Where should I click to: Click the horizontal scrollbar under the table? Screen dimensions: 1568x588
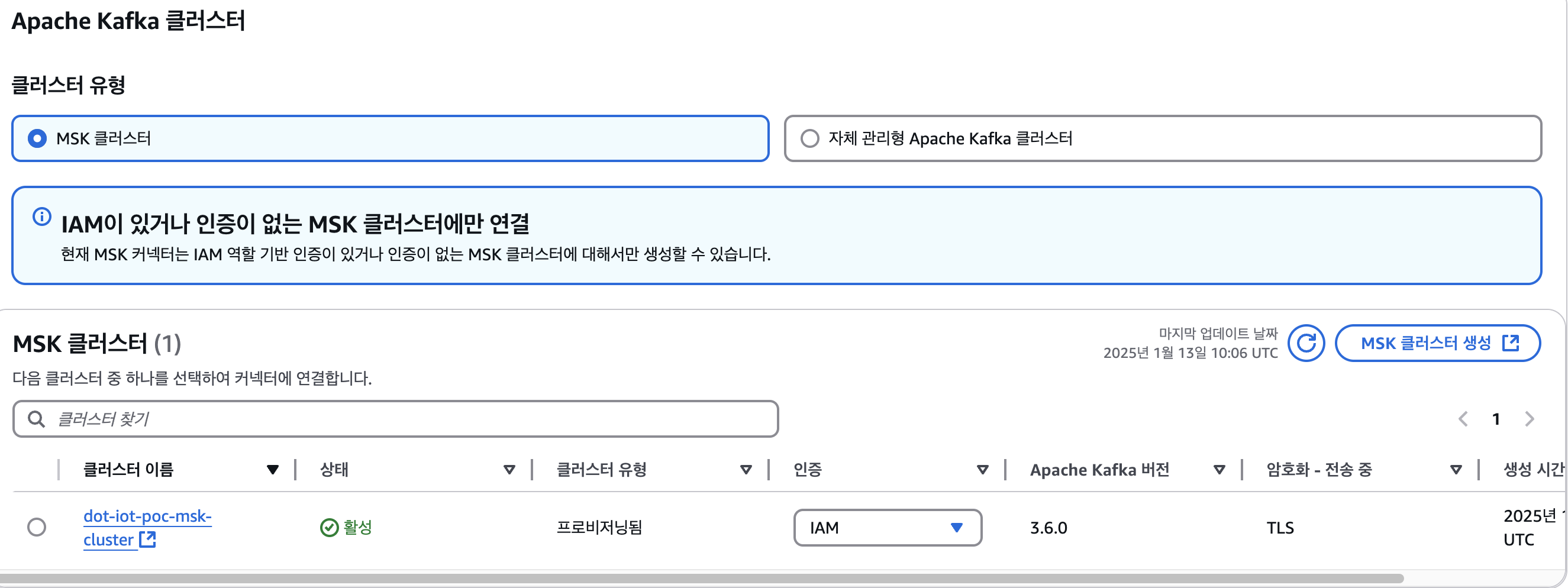click(701, 578)
